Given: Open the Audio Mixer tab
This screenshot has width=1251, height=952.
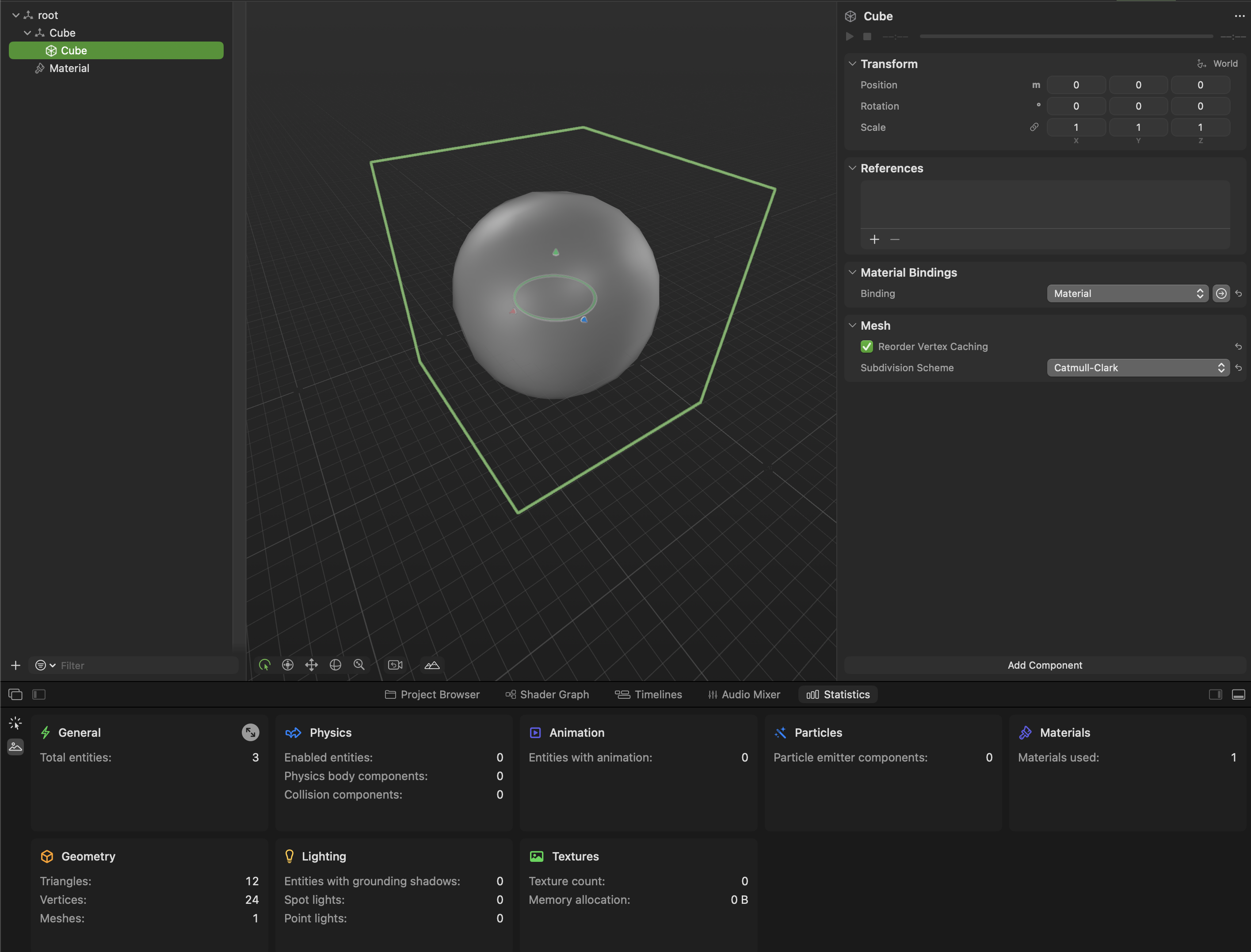Looking at the screenshot, I should pos(744,694).
